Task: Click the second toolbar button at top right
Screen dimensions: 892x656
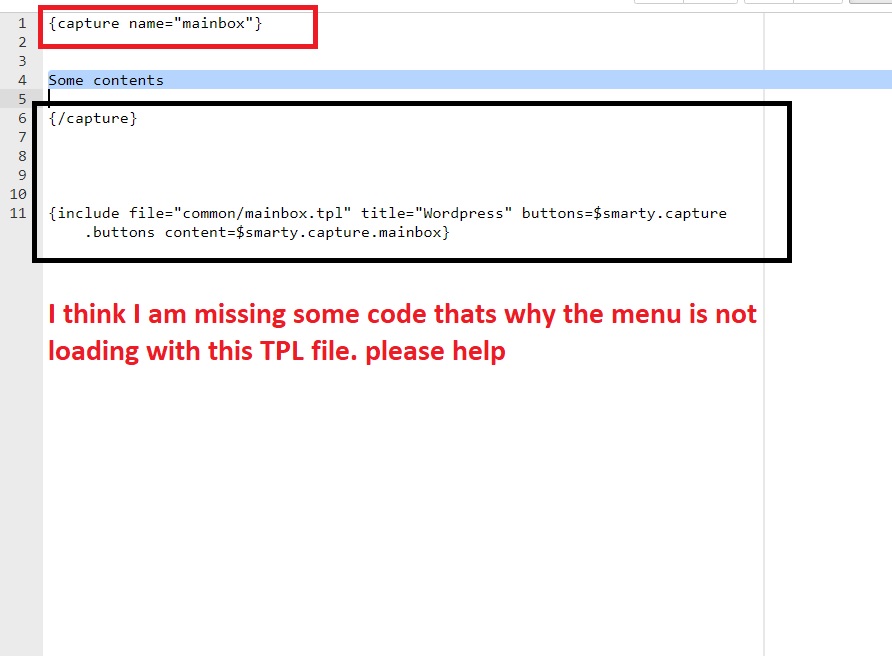Action: [711, 3]
